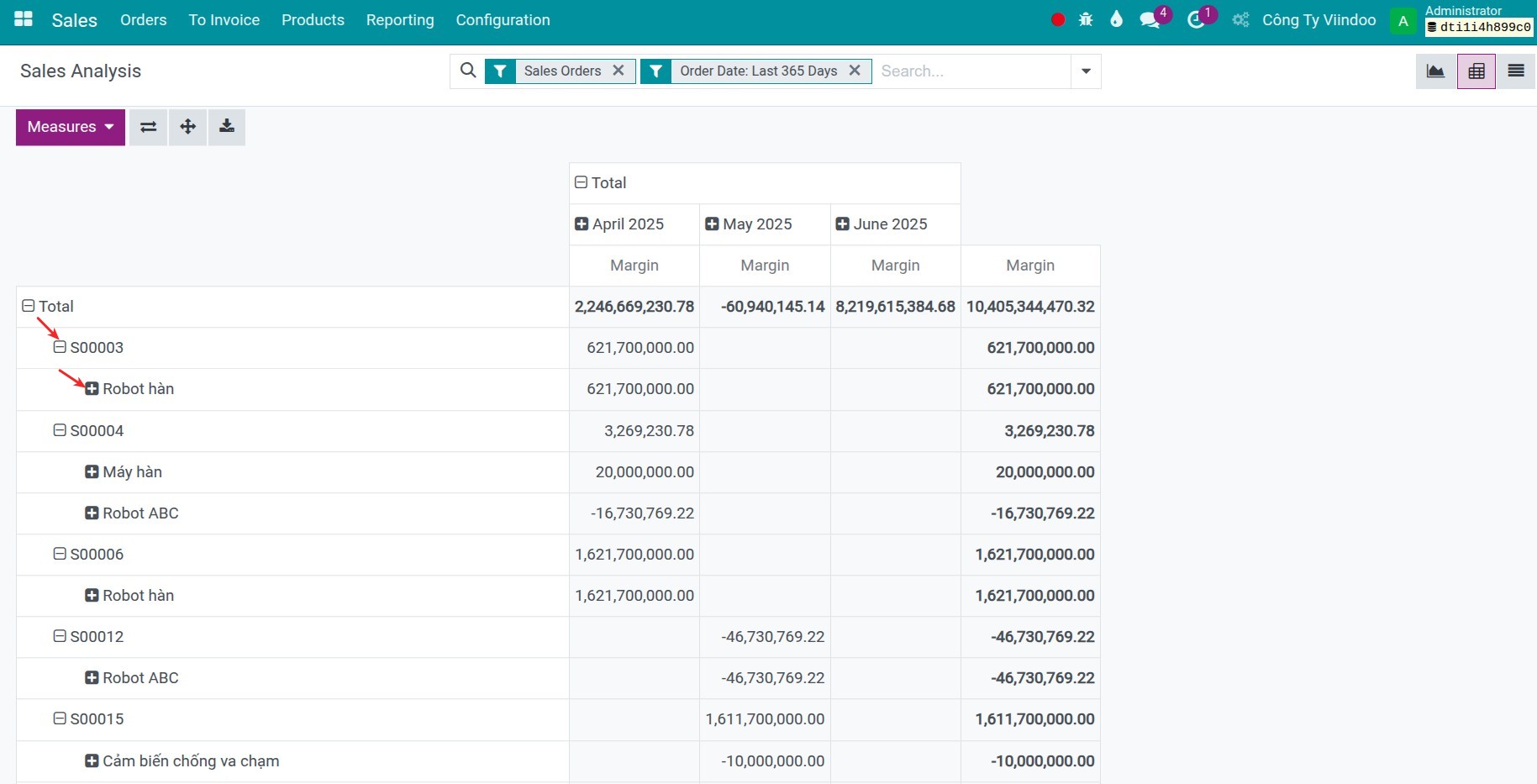This screenshot has height=784, width=1537.
Task: Expand the June 2025 column
Action: (x=842, y=224)
